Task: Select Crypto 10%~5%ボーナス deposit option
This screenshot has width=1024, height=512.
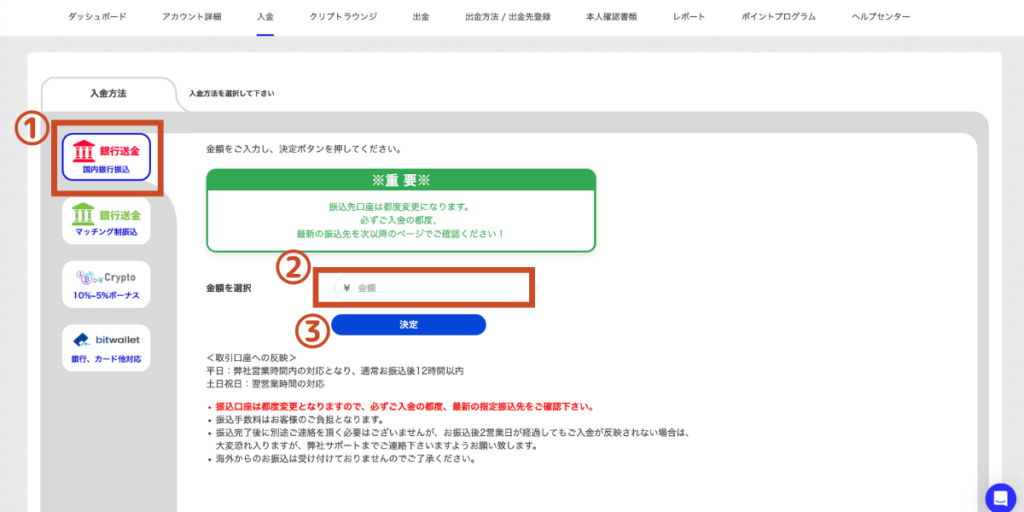Action: 106,284
